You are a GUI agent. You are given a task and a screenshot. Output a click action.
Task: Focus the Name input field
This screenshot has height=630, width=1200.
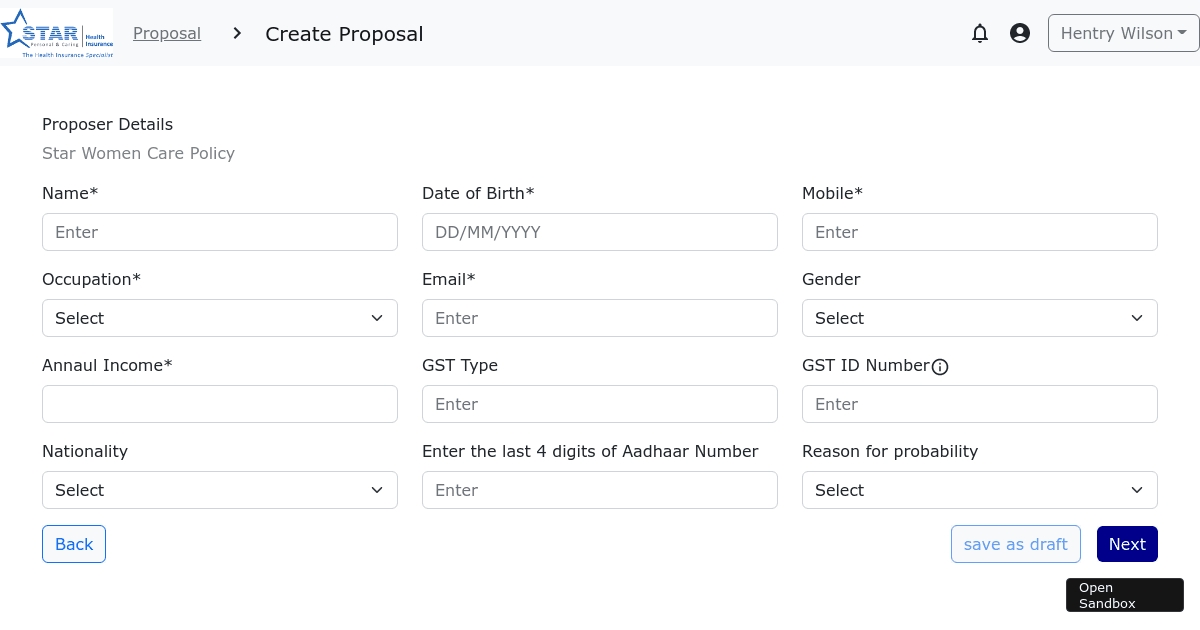pos(220,232)
